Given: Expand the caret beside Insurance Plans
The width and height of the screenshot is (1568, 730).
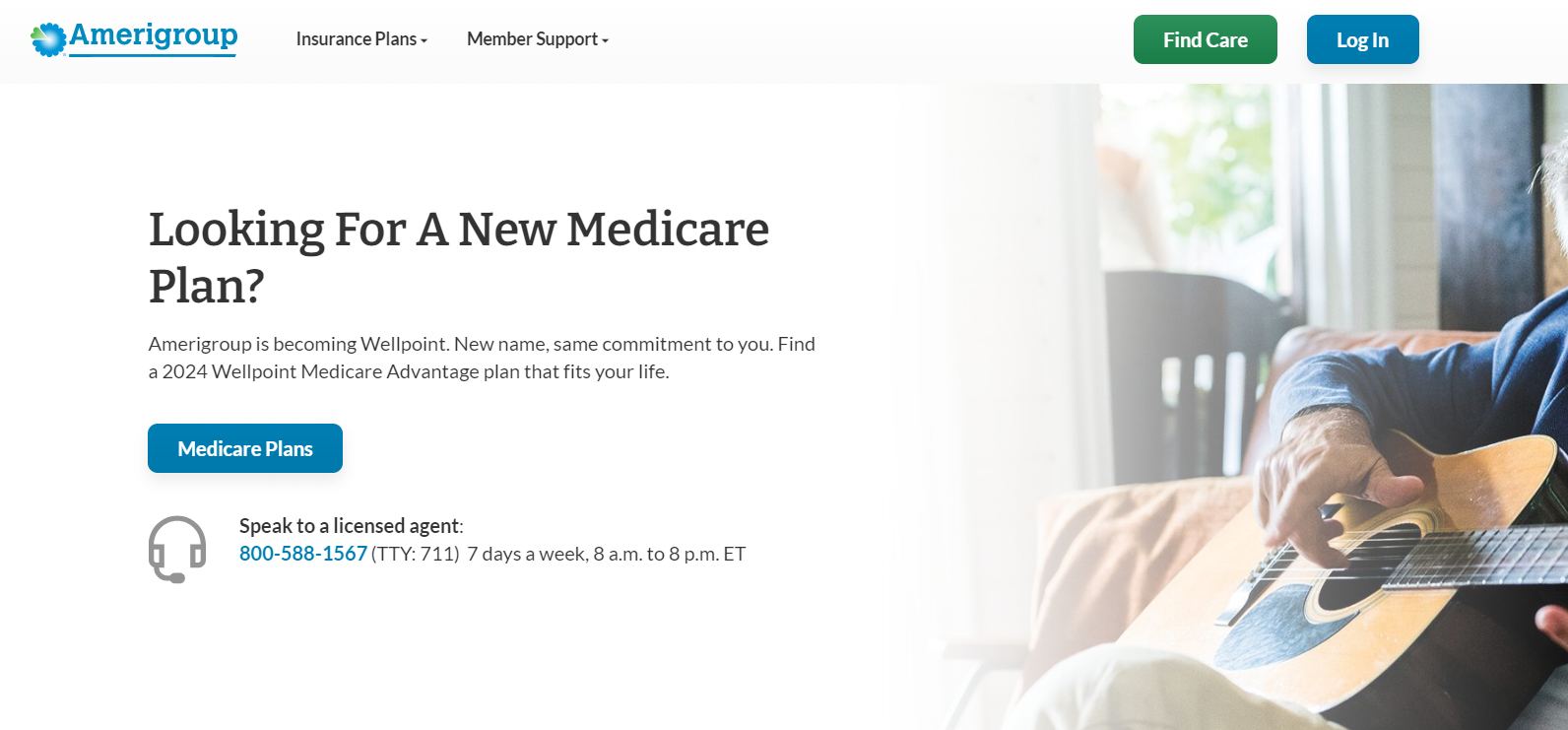Looking at the screenshot, I should pyautogui.click(x=425, y=40).
